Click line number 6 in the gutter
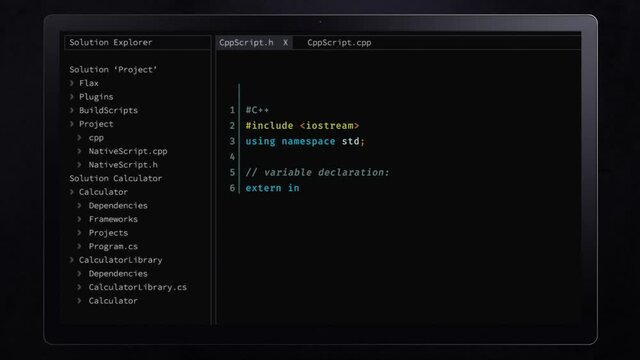Viewport: 640px width, 360px height. click(x=232, y=188)
